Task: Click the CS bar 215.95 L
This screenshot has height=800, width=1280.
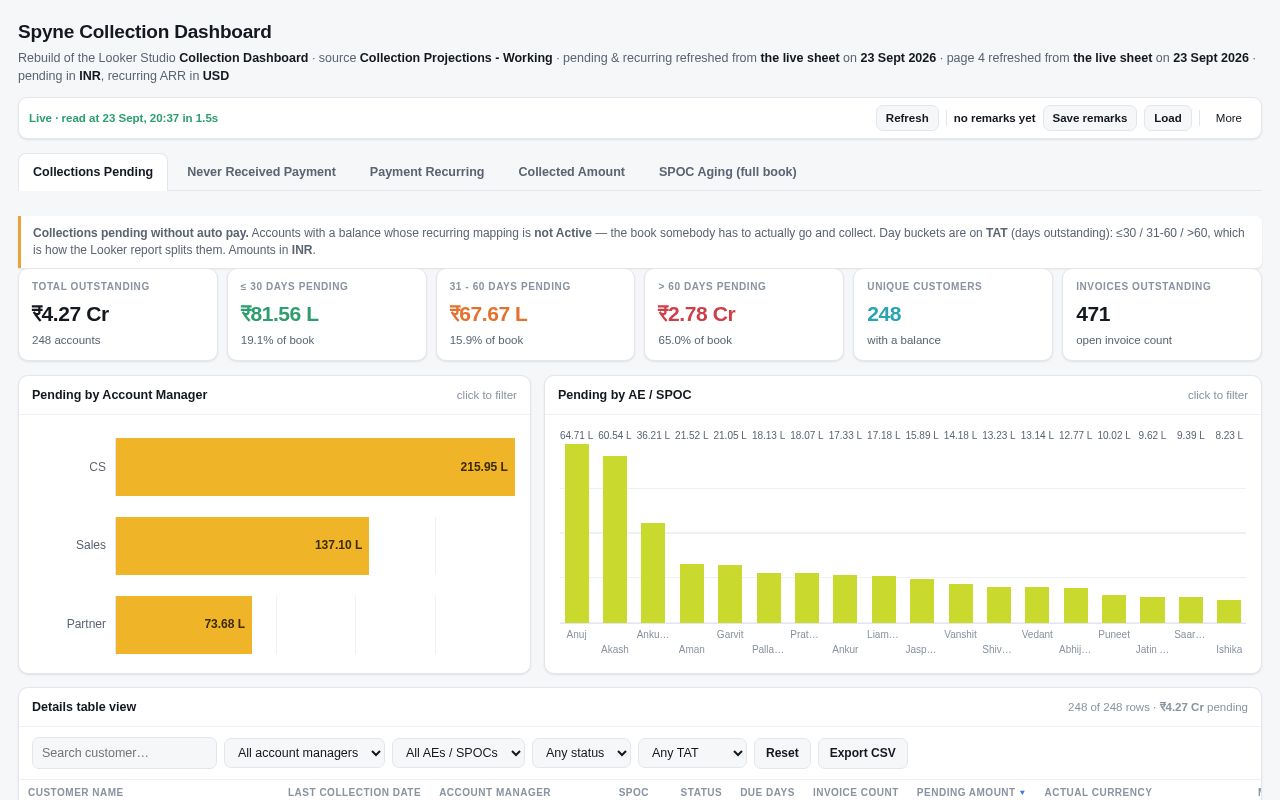Action: [x=315, y=467]
